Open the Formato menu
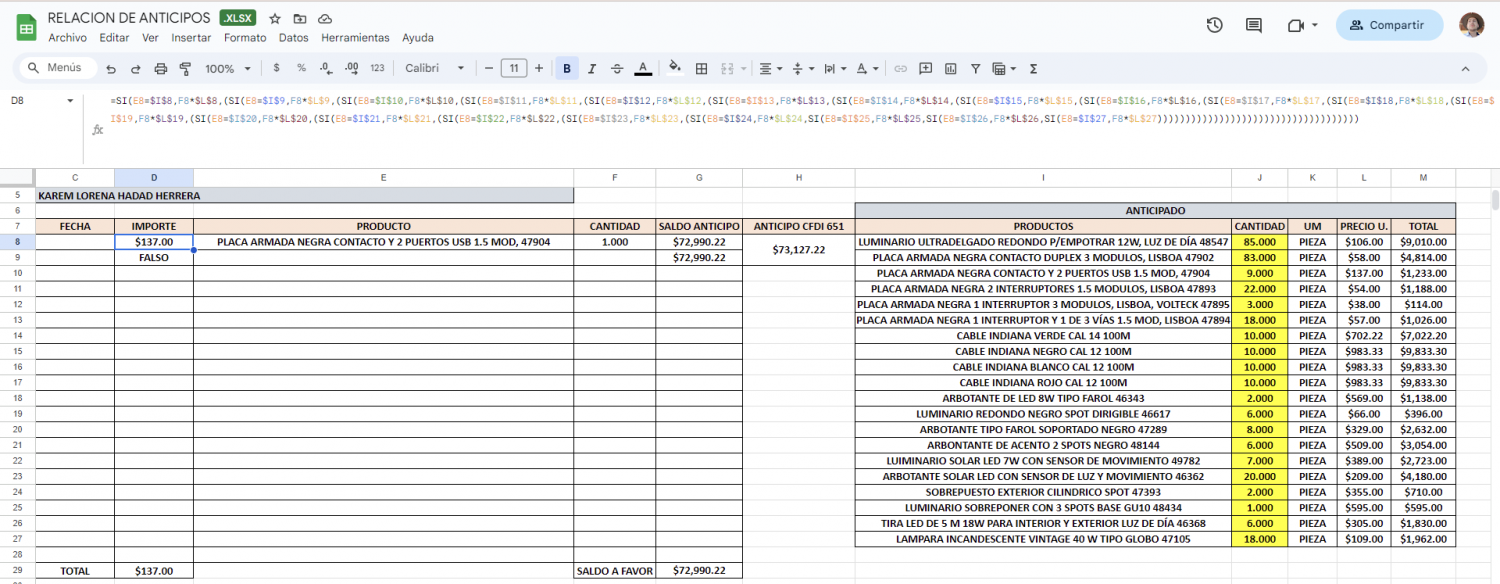This screenshot has width=1500, height=584. pyautogui.click(x=245, y=37)
